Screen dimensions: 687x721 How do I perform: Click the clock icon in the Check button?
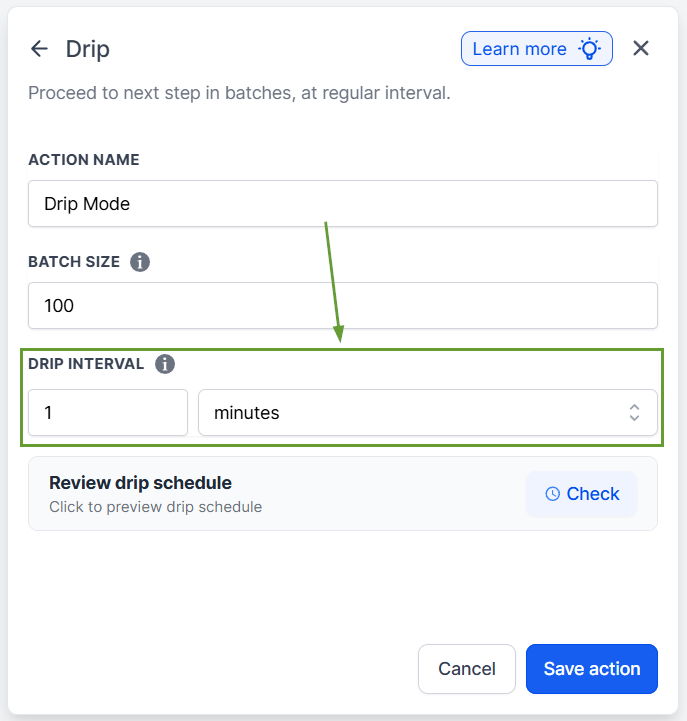point(552,494)
